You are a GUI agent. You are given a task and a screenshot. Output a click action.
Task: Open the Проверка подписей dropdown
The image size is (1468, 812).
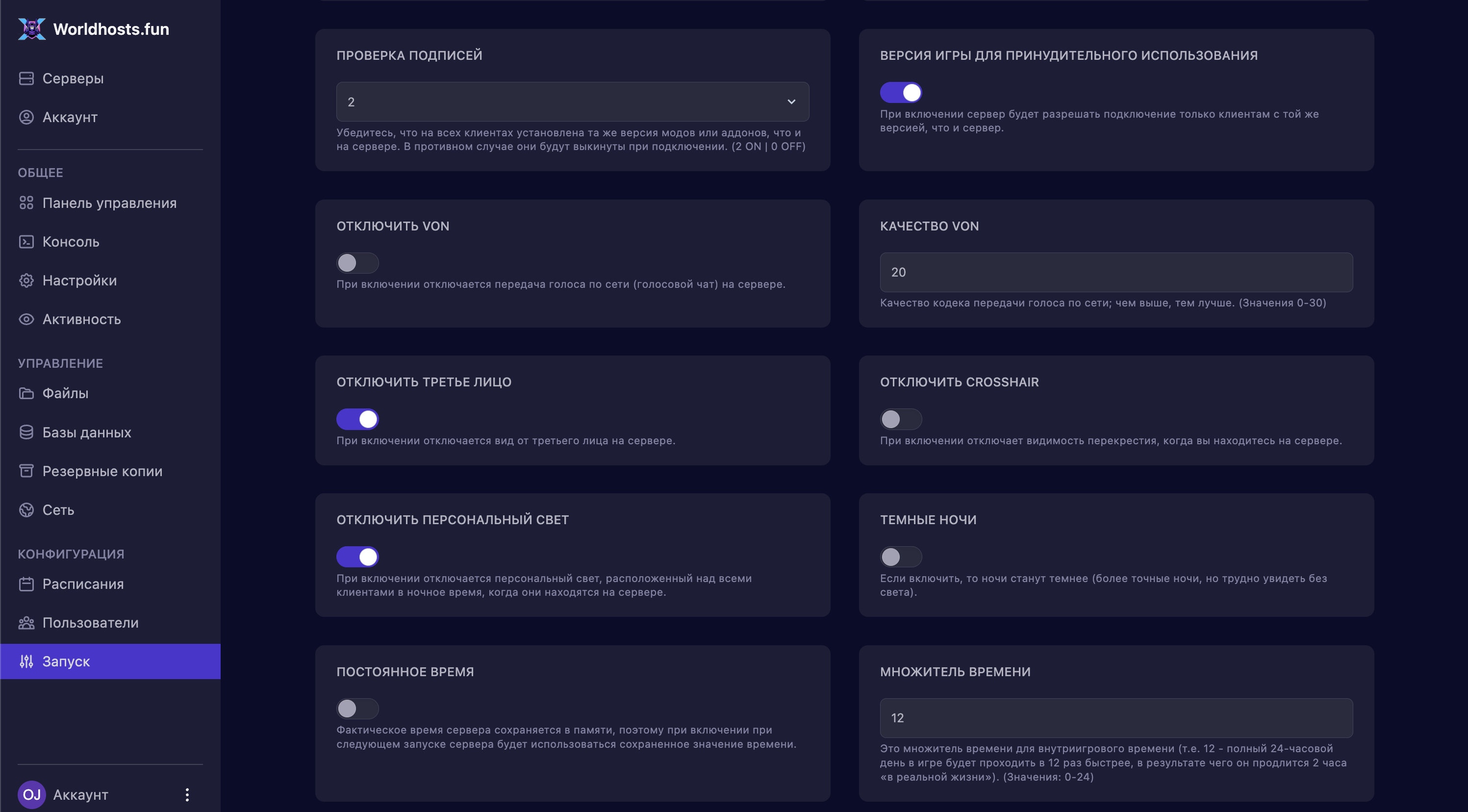(x=572, y=102)
